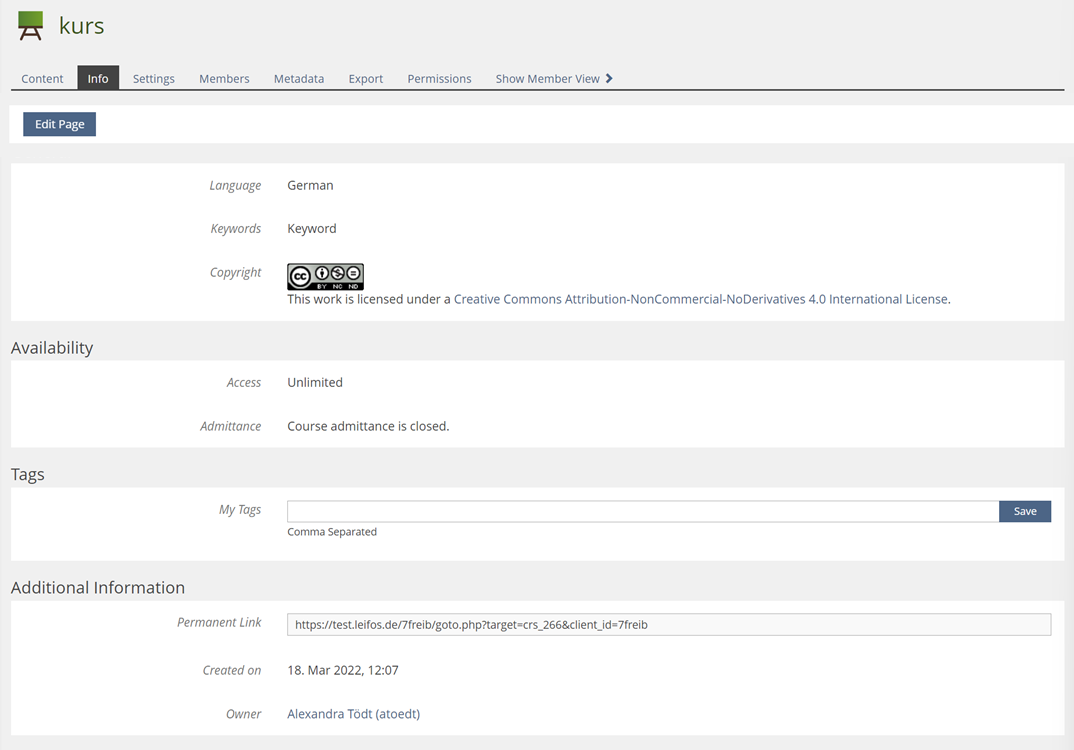Switch to the Export tab
This screenshot has width=1074, height=750.
(x=366, y=78)
